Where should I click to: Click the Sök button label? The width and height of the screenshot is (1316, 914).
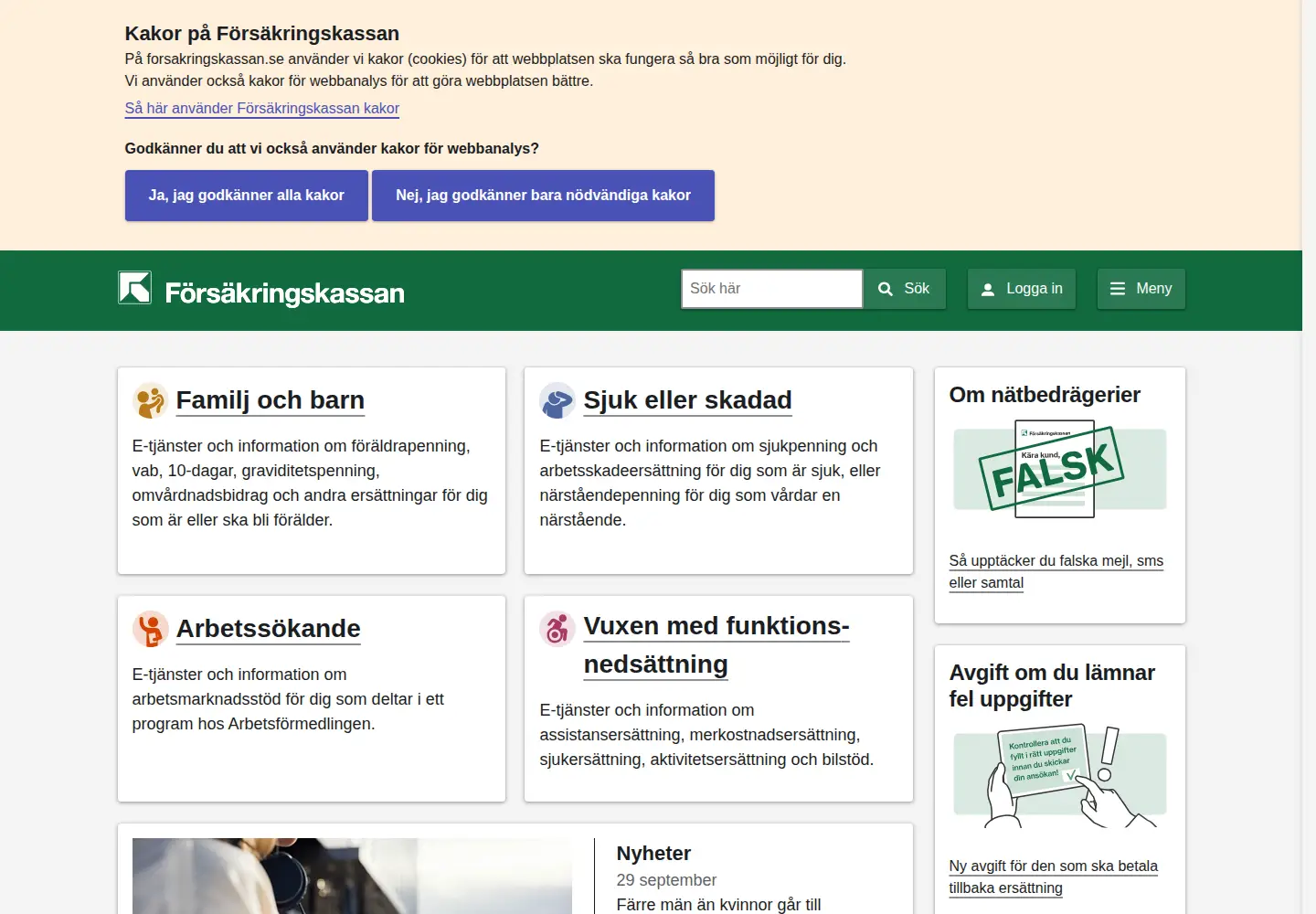tap(917, 289)
